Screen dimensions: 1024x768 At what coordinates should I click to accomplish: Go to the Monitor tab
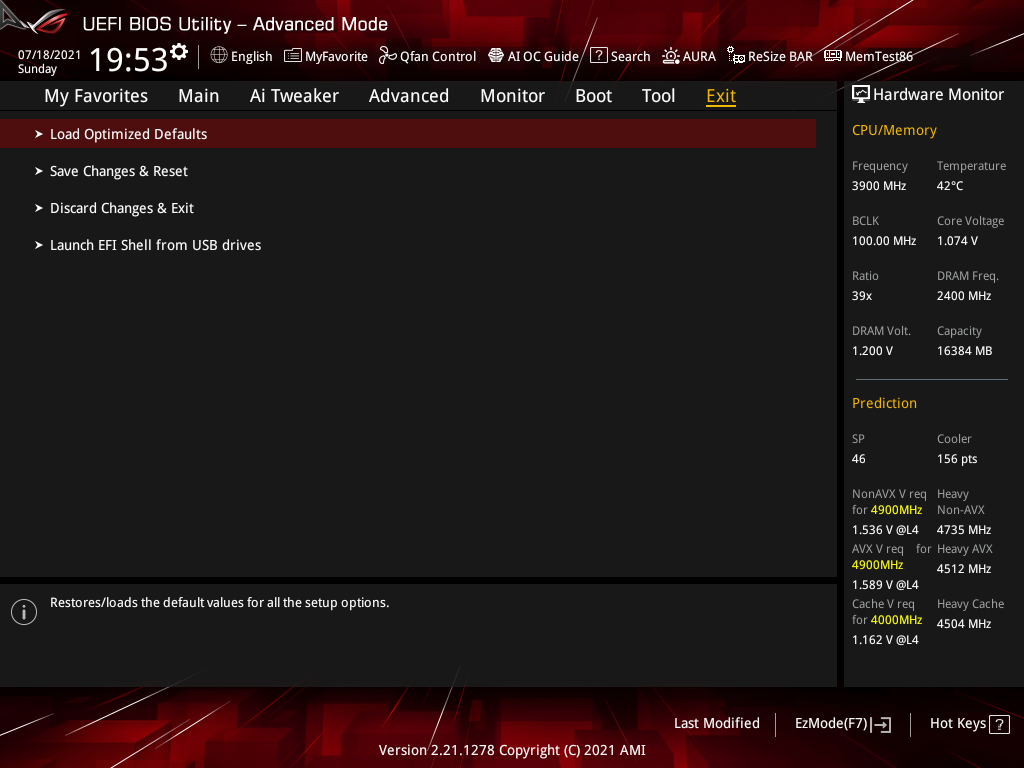(x=512, y=95)
